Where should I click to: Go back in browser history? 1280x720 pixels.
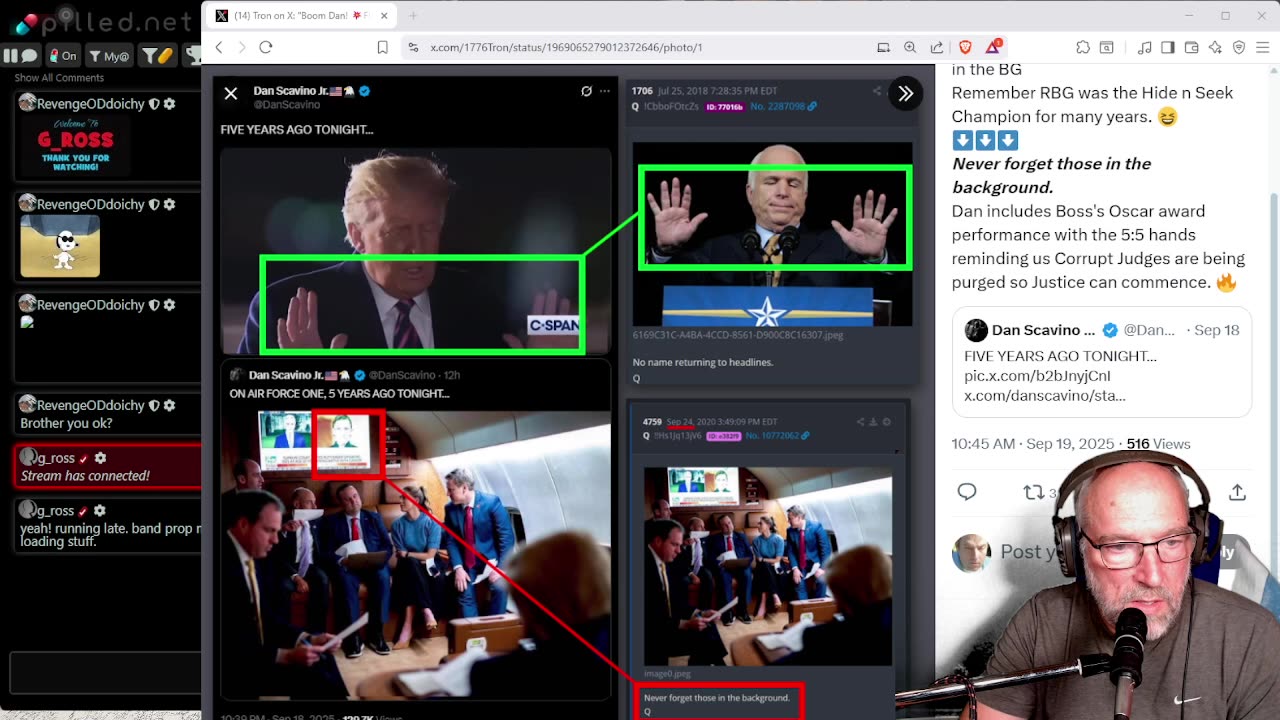(219, 47)
